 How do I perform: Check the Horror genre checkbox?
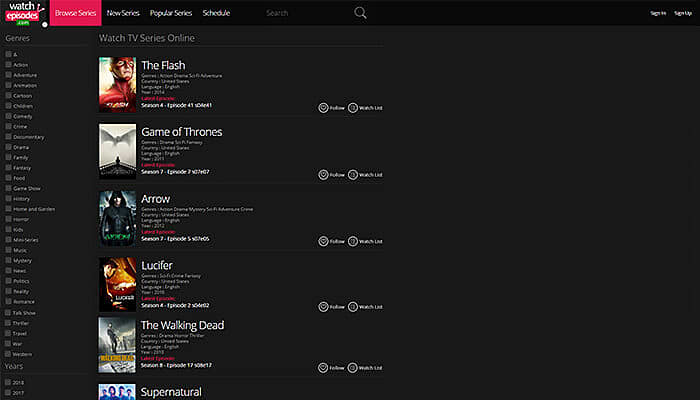pyautogui.click(x=8, y=219)
